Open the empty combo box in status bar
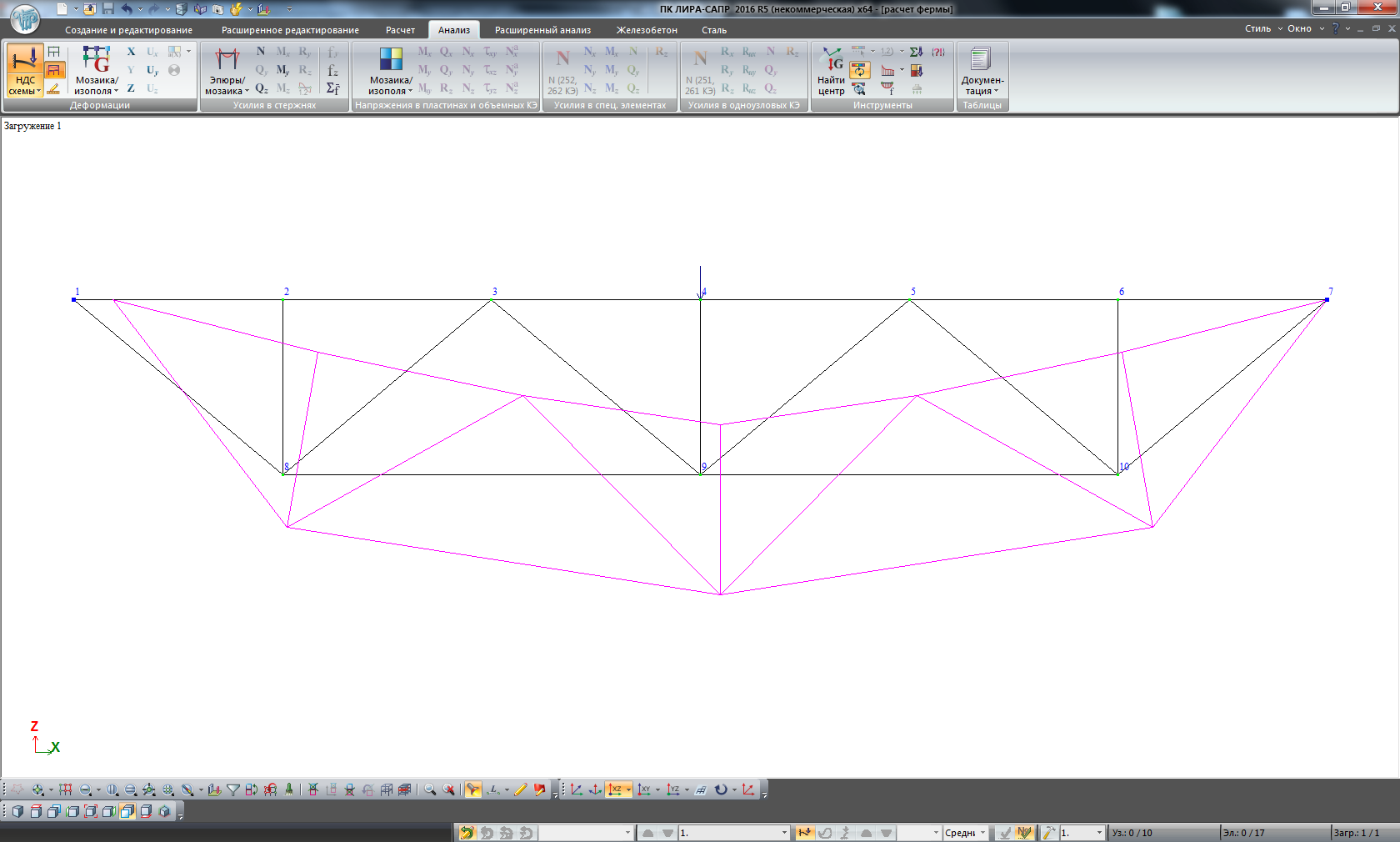 tap(586, 833)
